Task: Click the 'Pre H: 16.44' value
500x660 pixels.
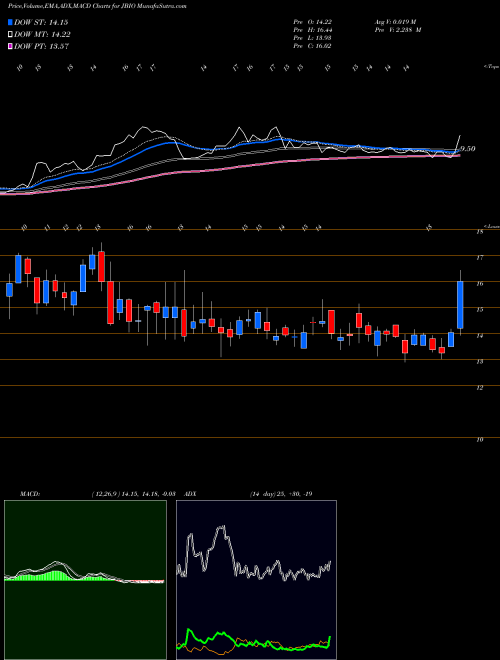Action: click(x=312, y=30)
